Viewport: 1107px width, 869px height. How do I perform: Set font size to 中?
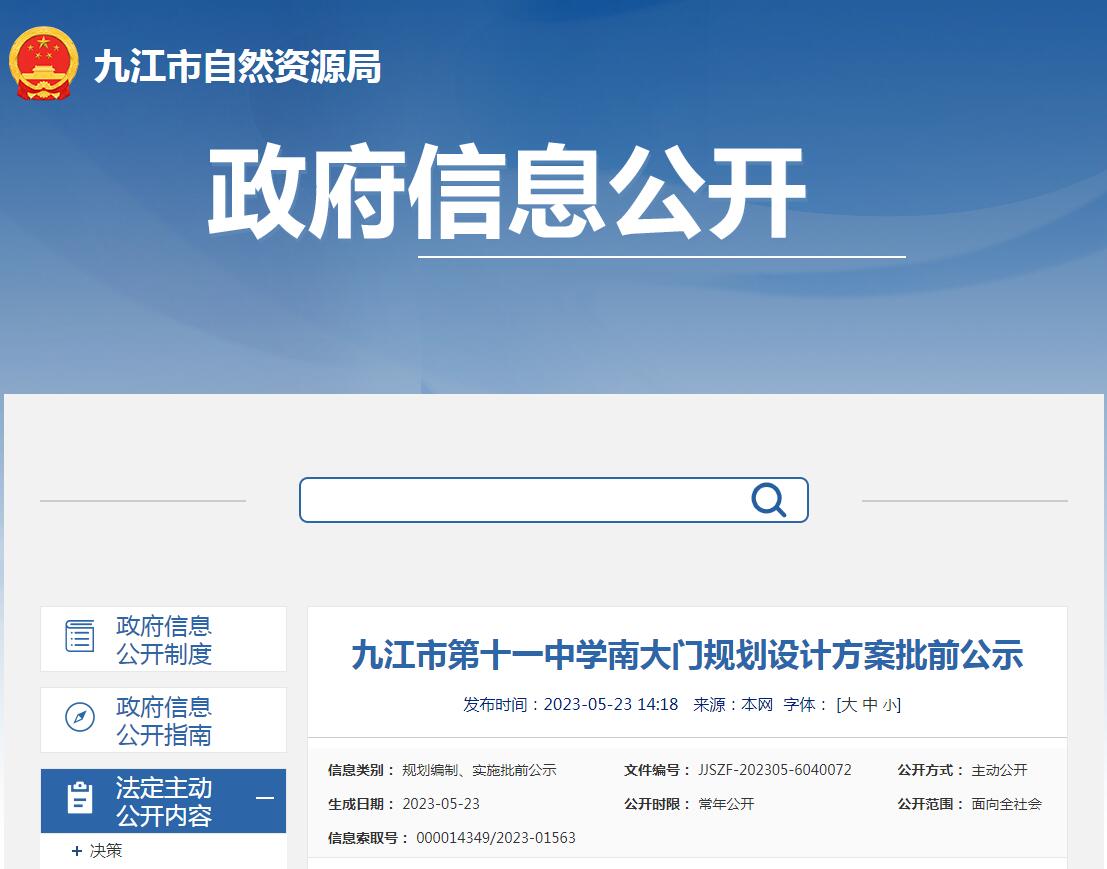(x=870, y=705)
